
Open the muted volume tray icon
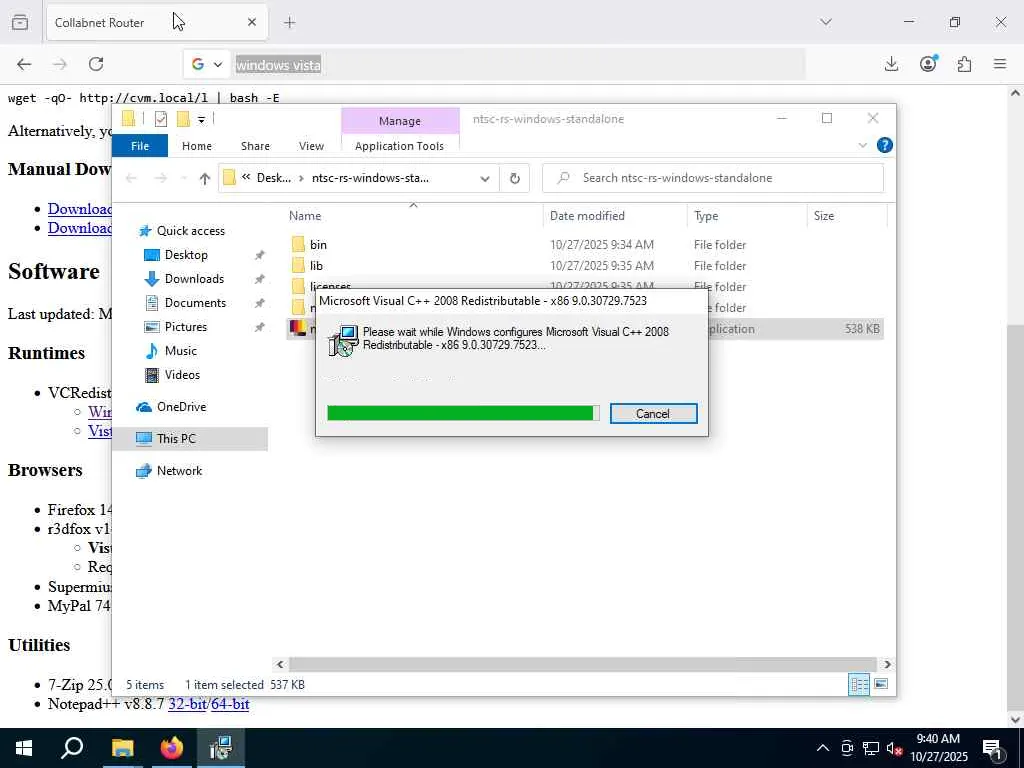click(894, 748)
